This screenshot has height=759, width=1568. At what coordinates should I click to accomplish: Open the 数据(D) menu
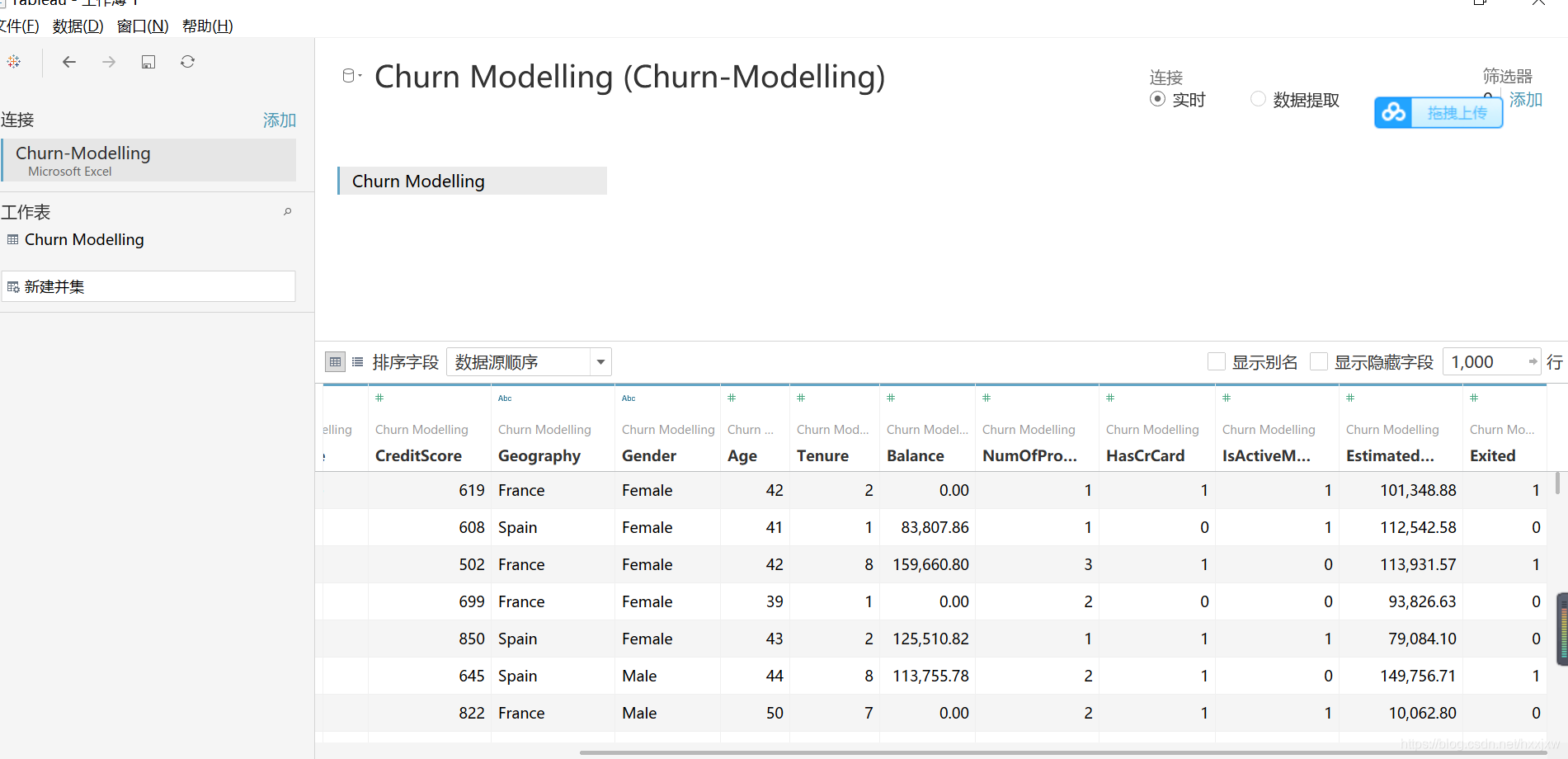[x=78, y=26]
